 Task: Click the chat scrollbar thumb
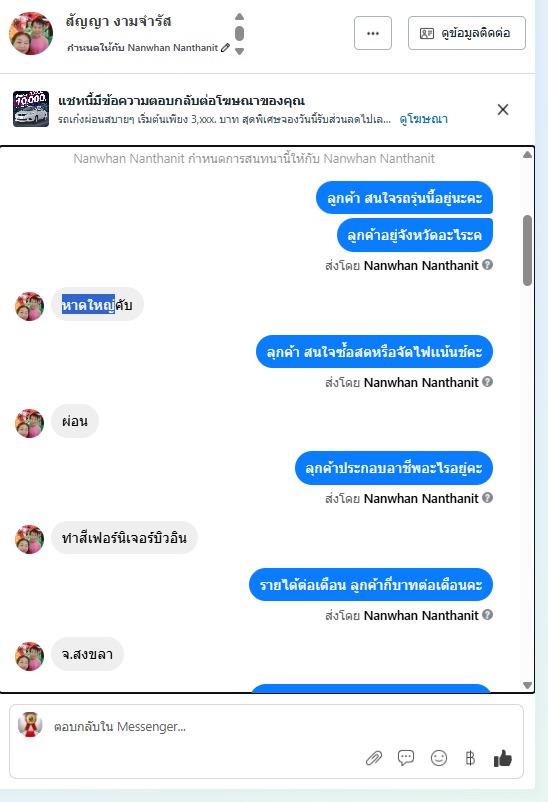click(x=528, y=250)
